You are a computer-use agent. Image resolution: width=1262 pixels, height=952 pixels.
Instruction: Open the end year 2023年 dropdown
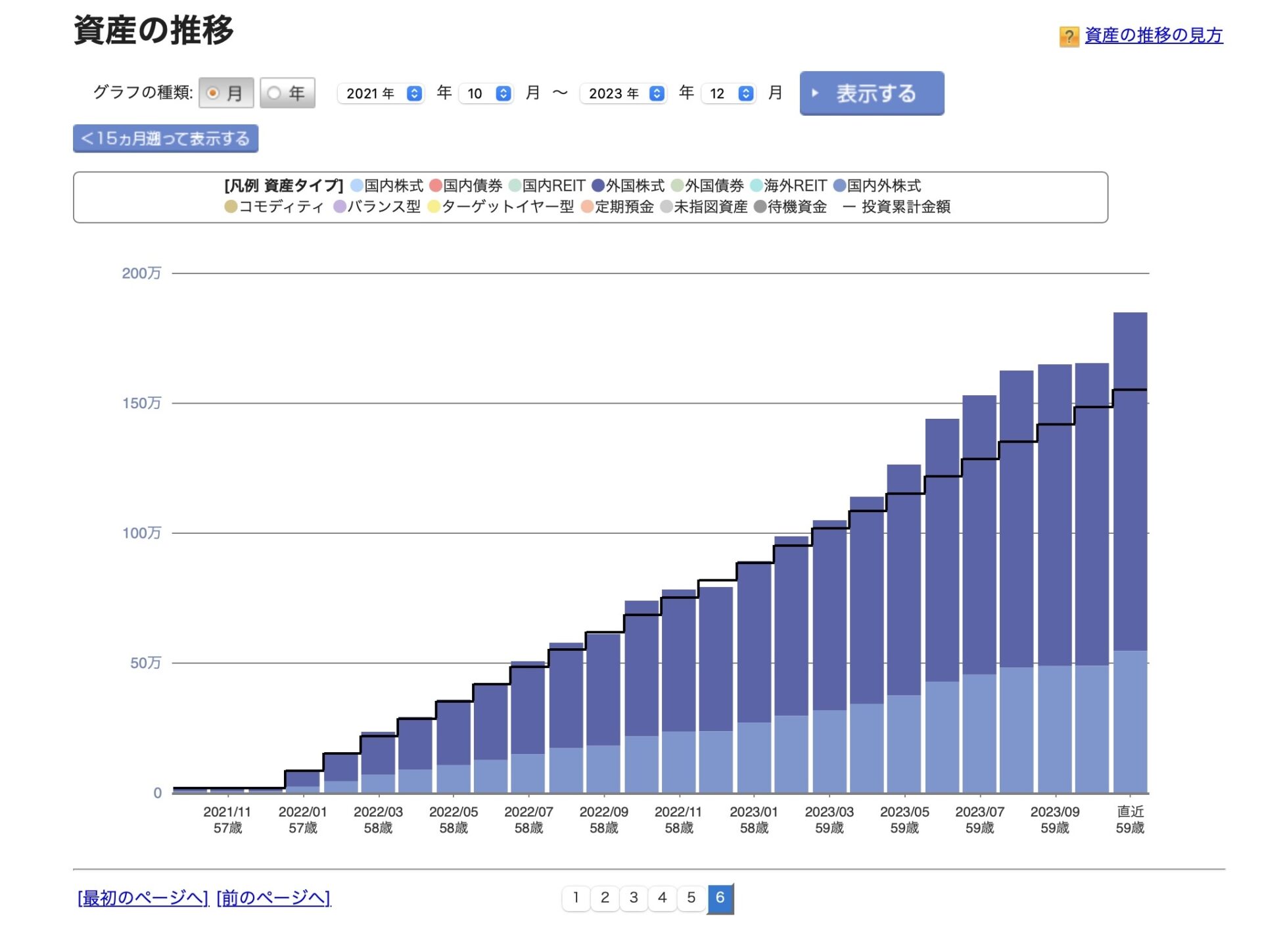(623, 93)
